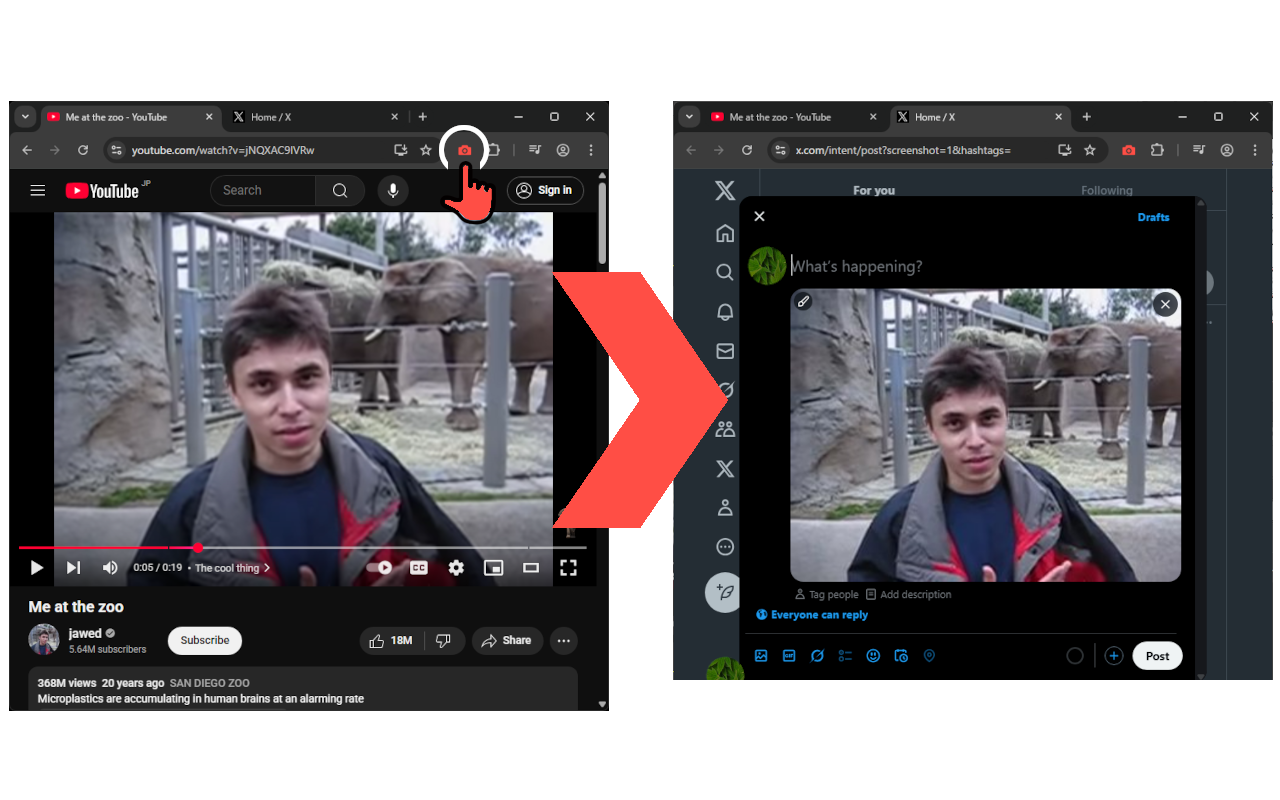
Task: Bookmark the YouTube page with the star
Action: [426, 150]
